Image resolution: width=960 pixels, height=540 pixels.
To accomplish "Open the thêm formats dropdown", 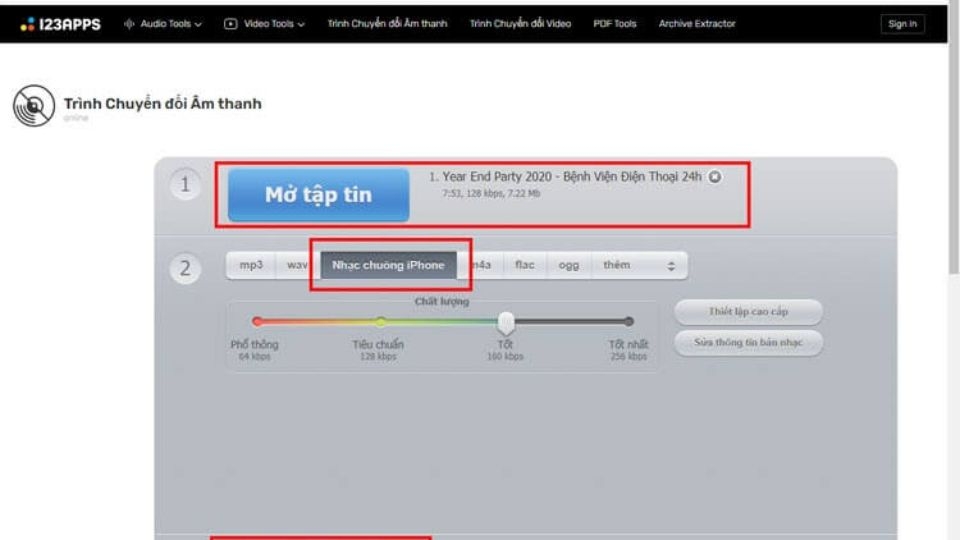I will tap(639, 265).
